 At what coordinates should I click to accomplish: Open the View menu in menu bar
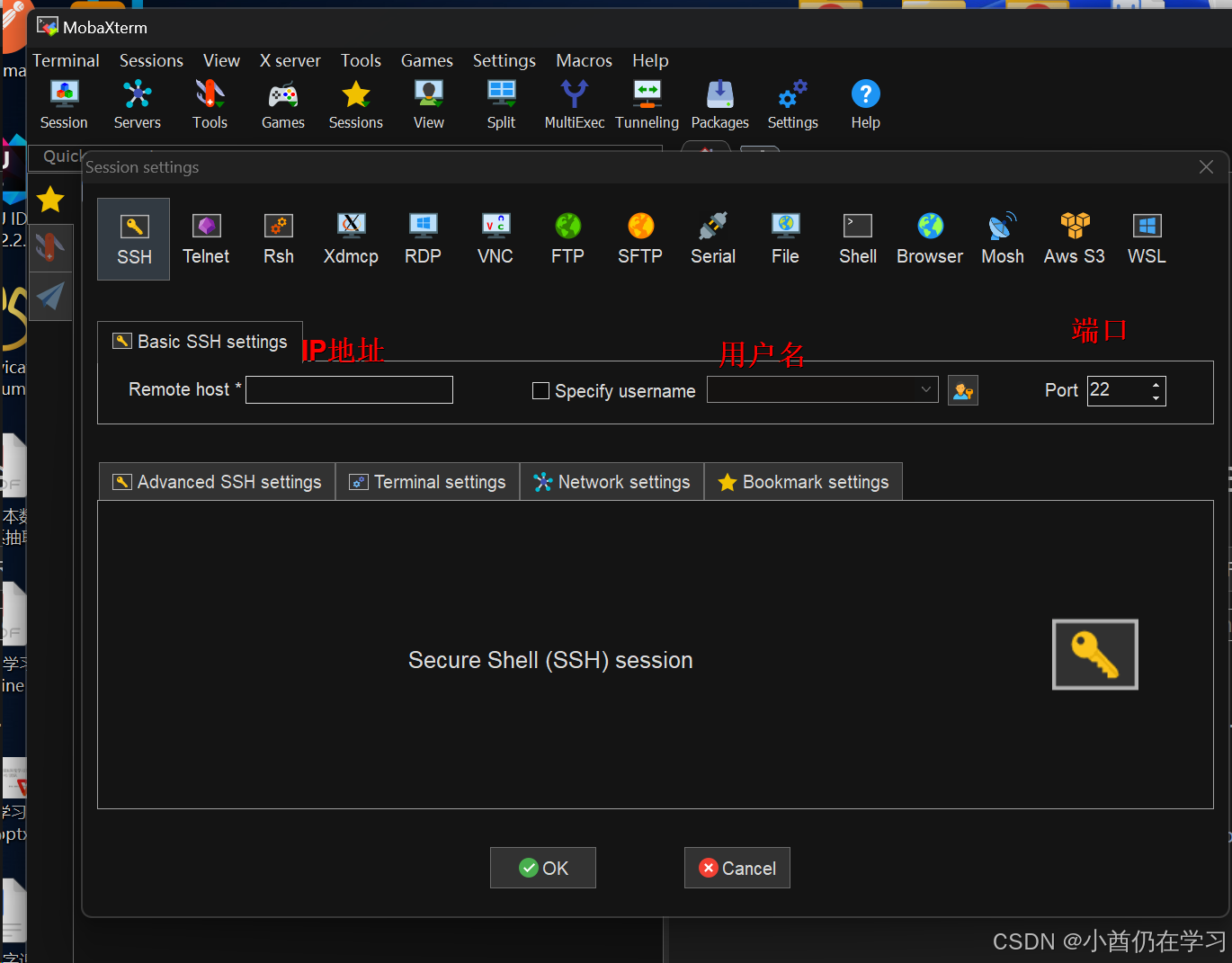point(221,60)
